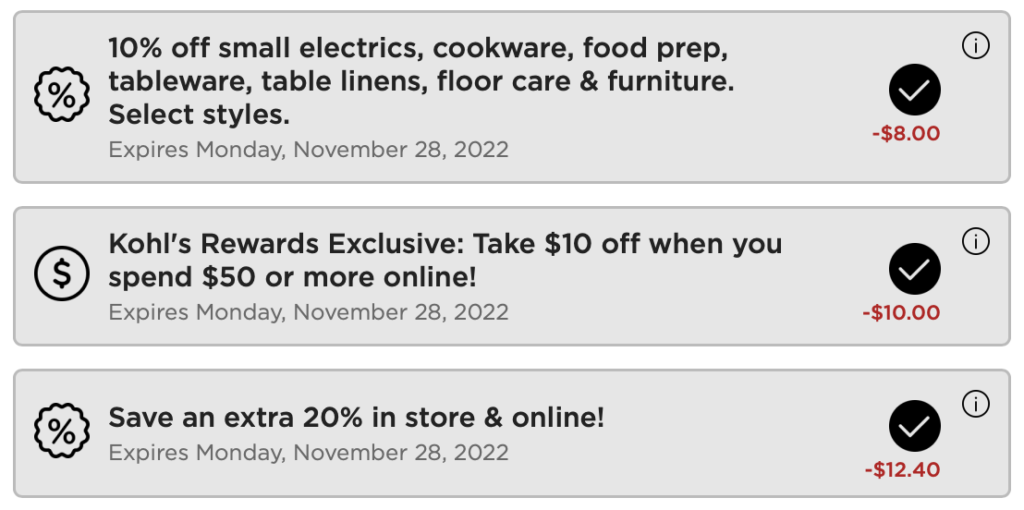Click expiration date under small electrics coupon

[x=308, y=150]
